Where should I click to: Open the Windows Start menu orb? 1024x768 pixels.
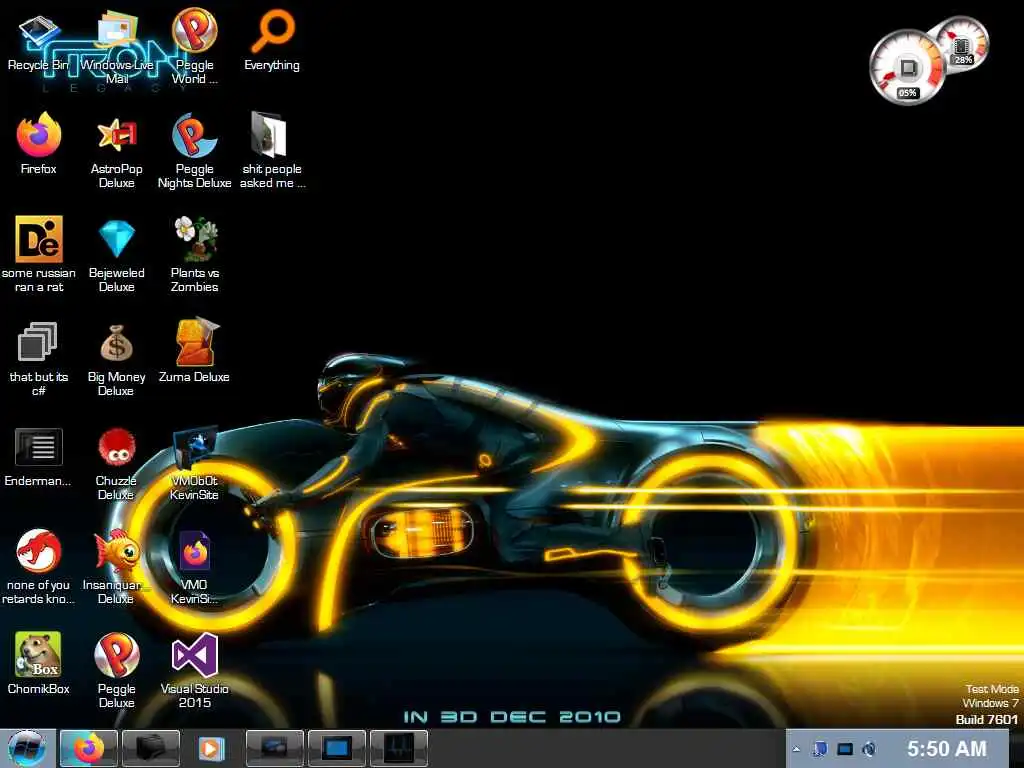tap(27, 748)
